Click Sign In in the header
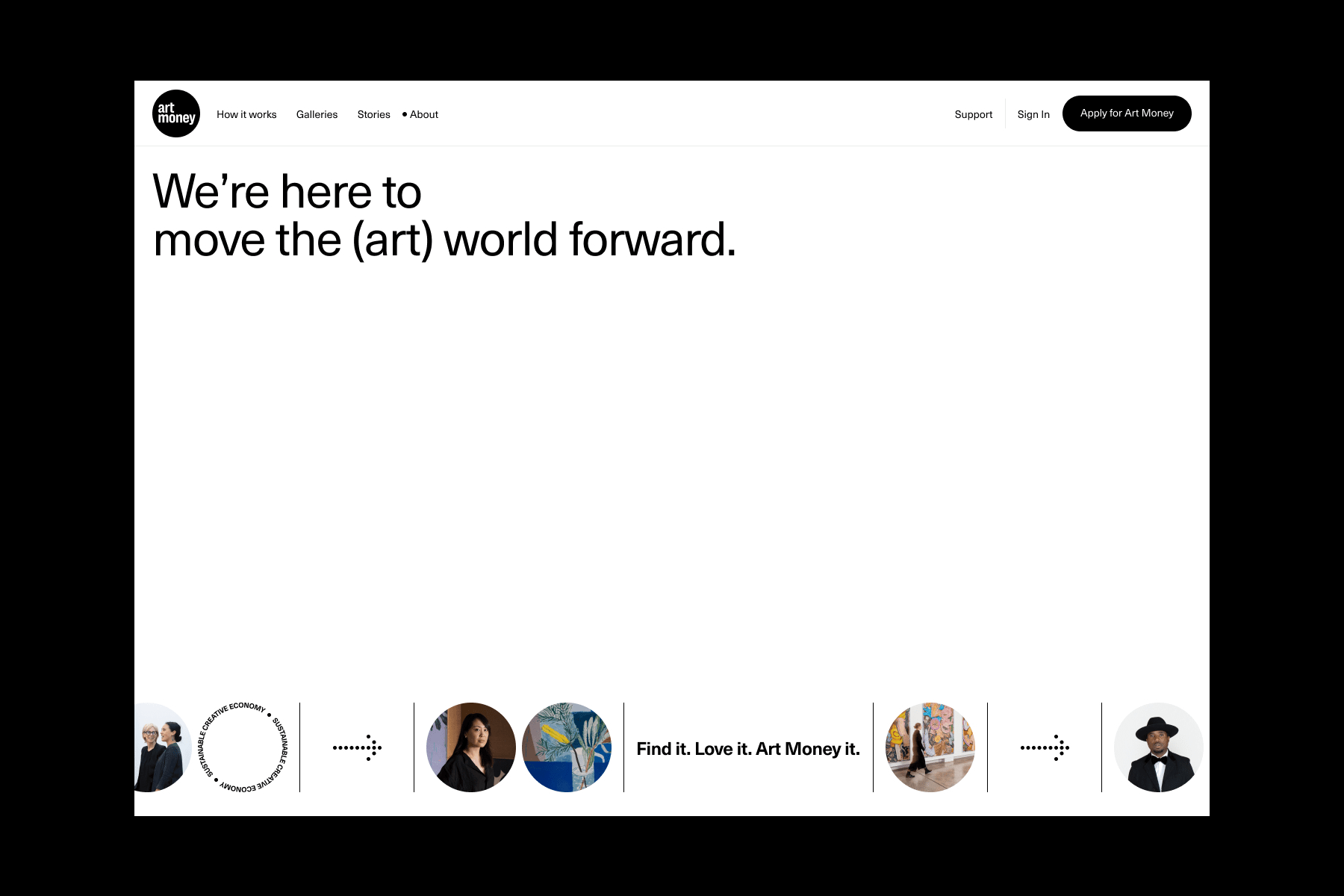Viewport: 1344px width, 896px height. coord(1033,114)
